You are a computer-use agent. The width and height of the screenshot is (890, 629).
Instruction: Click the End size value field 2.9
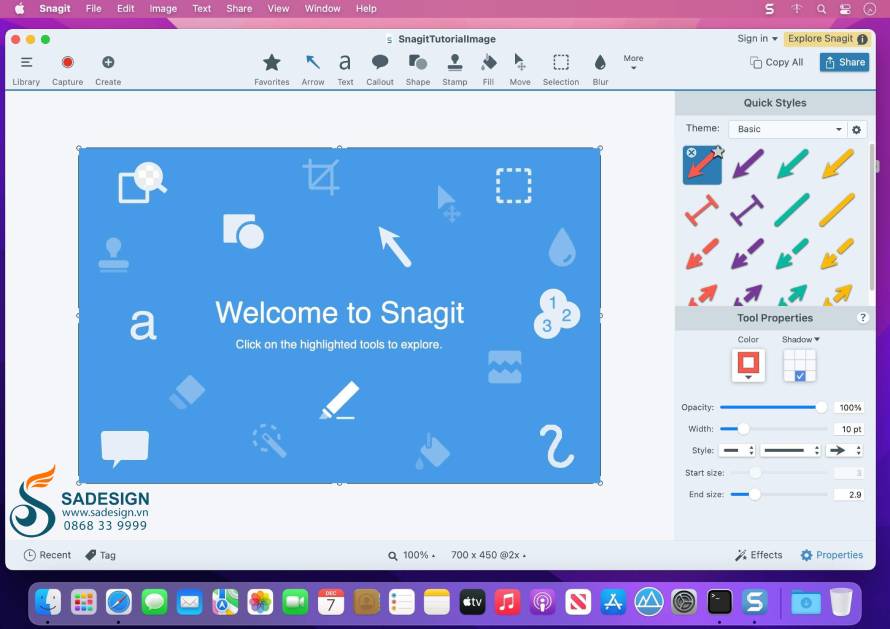[849, 495]
